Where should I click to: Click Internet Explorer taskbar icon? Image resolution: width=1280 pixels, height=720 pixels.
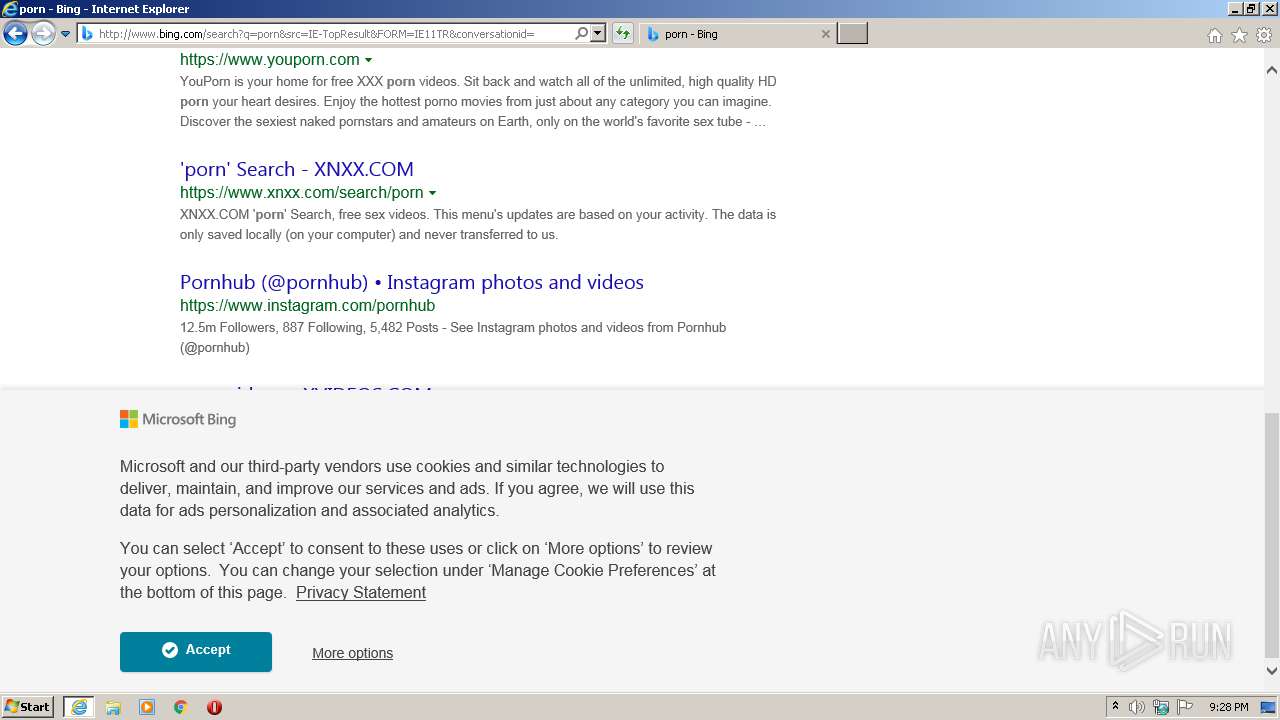pos(79,707)
